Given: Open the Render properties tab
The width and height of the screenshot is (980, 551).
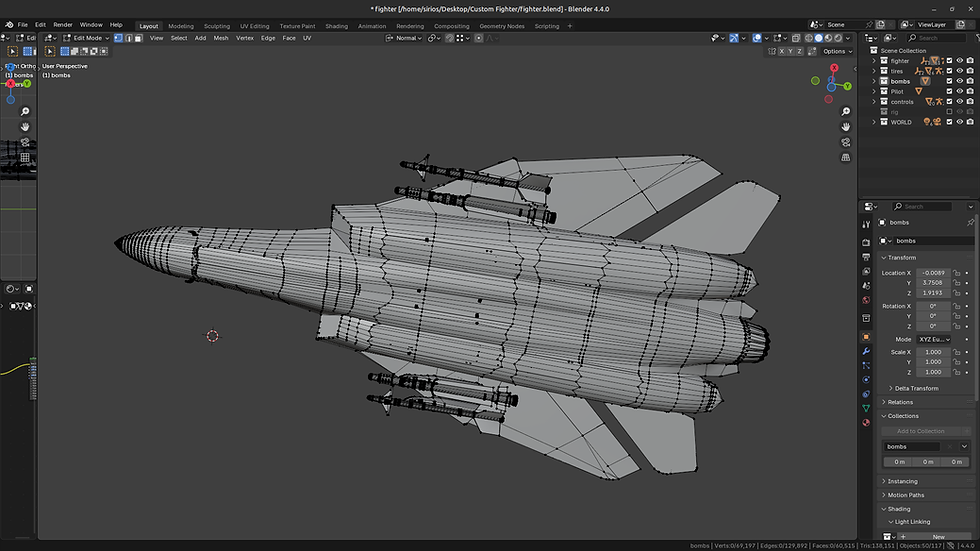Looking at the screenshot, I should coord(866,242).
